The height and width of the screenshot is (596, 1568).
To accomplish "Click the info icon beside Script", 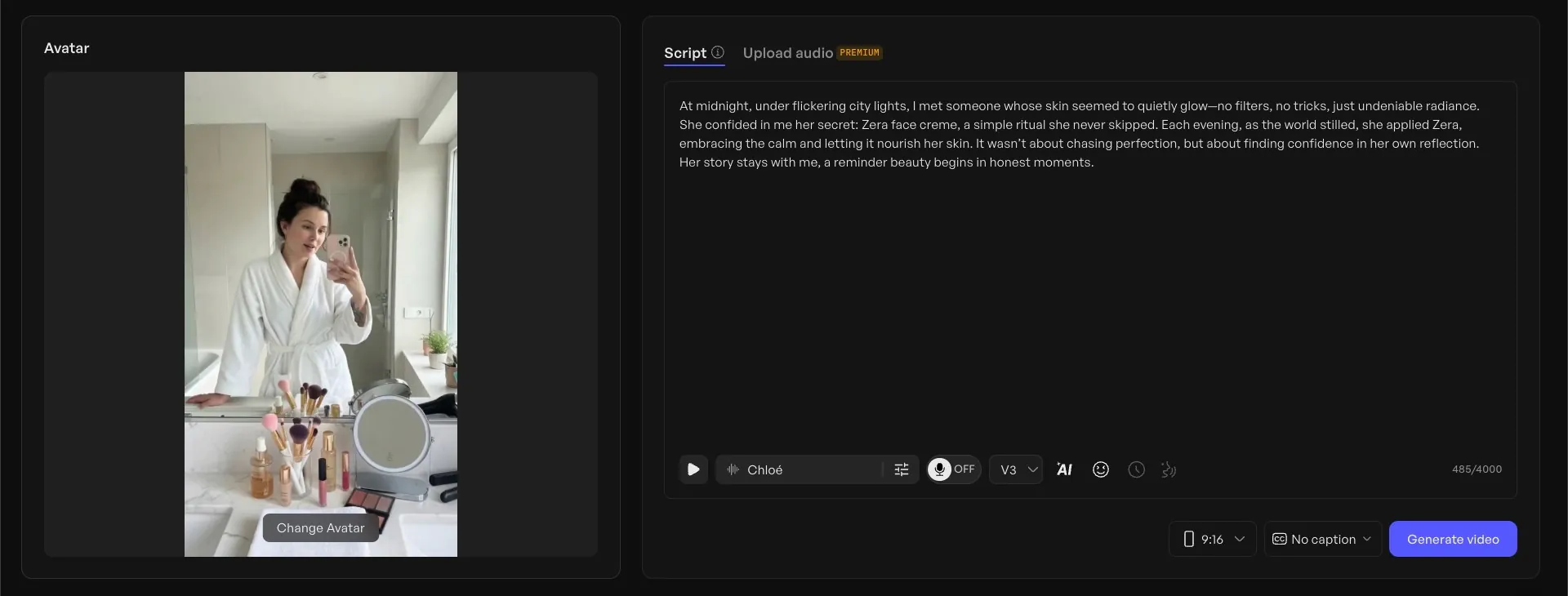I will [718, 52].
